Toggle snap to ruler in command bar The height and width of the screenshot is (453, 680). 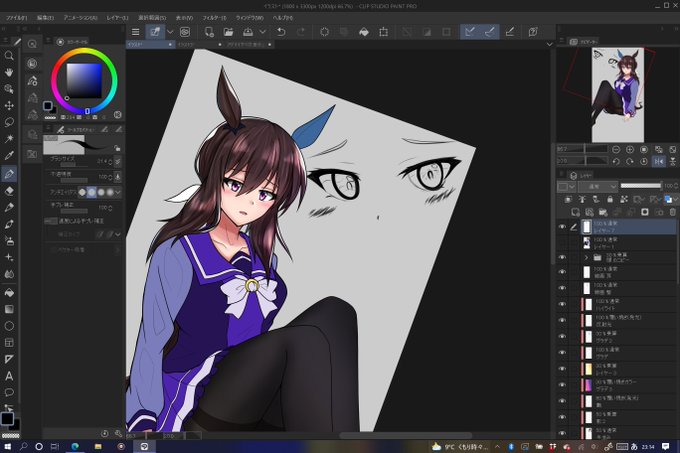[470, 32]
